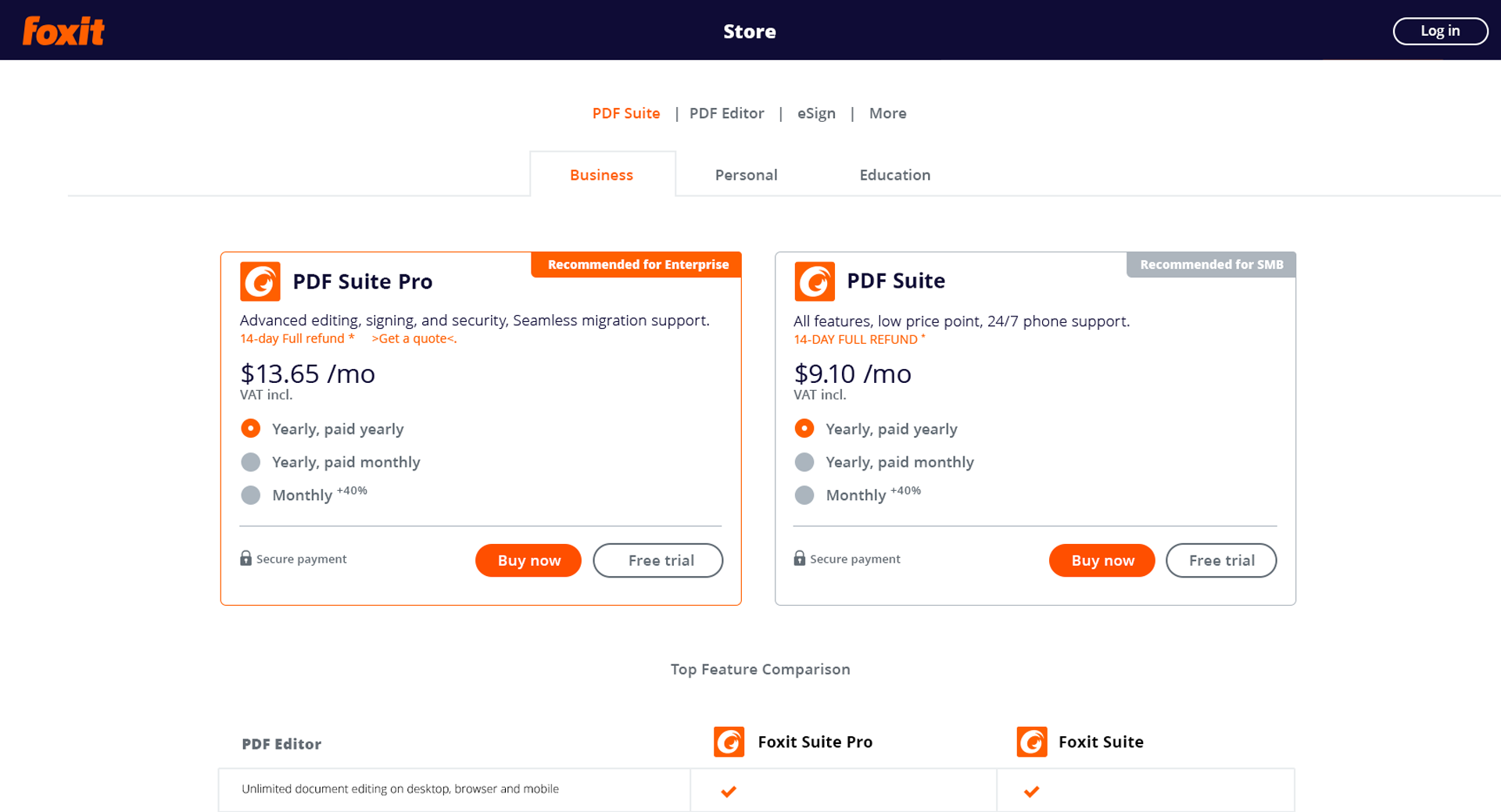Image resolution: width=1501 pixels, height=812 pixels.
Task: Select Yearly, paid monthly for PDF Suite
Action: pyautogui.click(x=804, y=462)
